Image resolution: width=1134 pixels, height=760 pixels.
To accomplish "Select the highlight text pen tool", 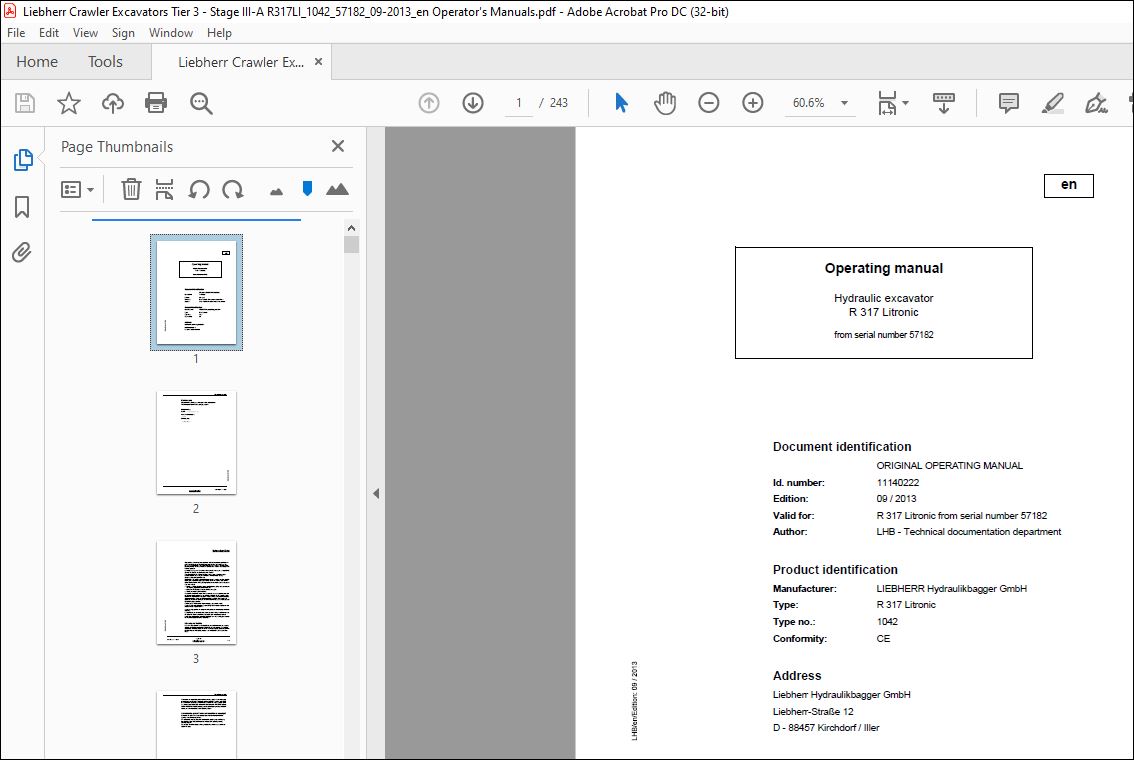I will pyautogui.click(x=1052, y=103).
